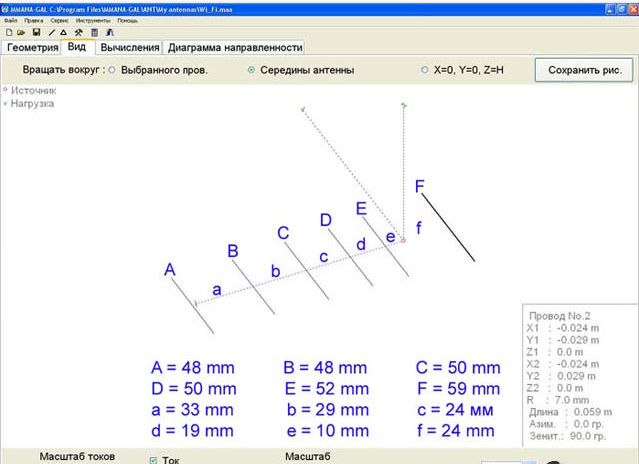
Task: Toggle the Ток checkbox
Action: [153, 460]
